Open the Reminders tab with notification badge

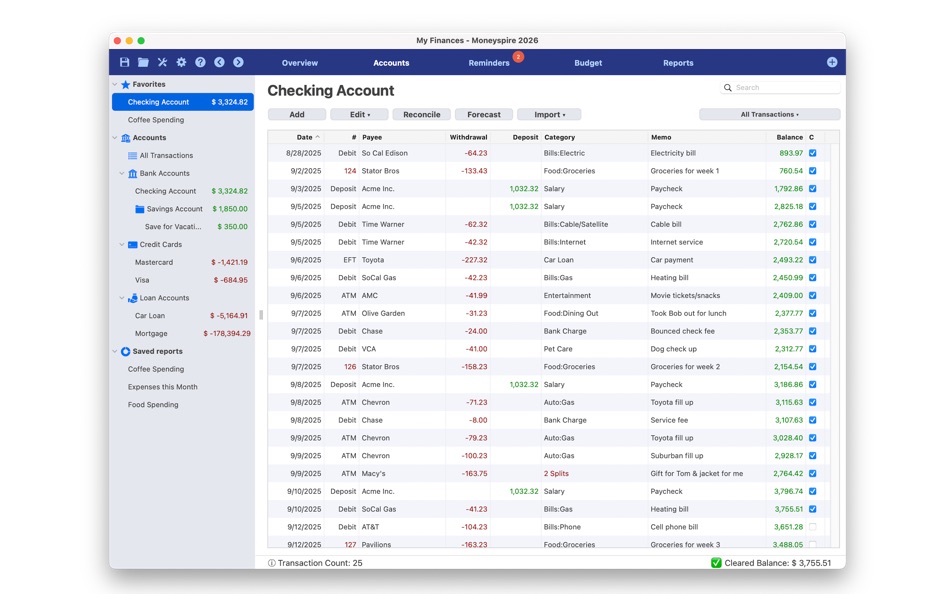489,62
